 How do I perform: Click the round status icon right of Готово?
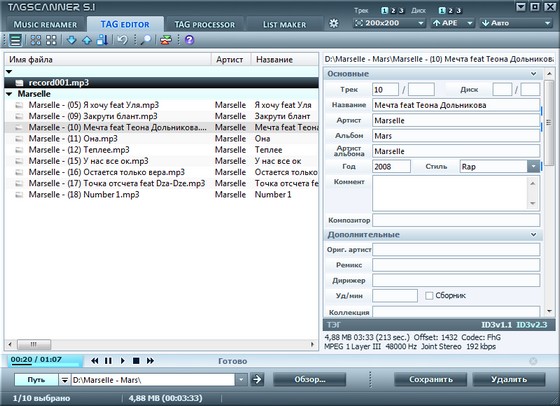pyautogui.click(x=533, y=361)
